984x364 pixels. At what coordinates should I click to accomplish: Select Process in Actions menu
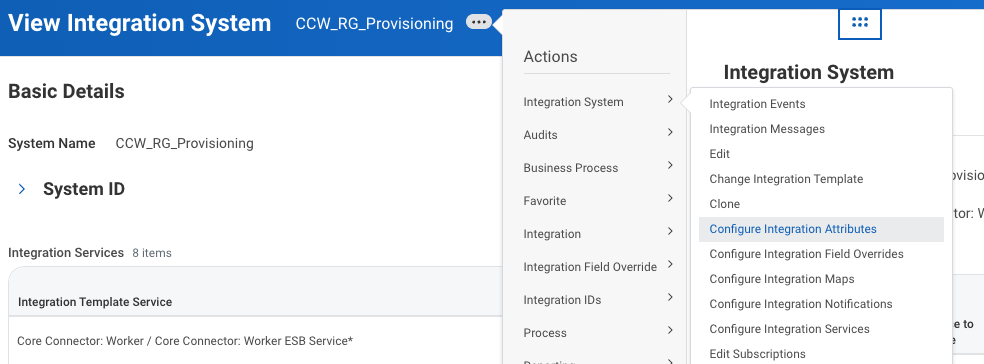(x=545, y=333)
